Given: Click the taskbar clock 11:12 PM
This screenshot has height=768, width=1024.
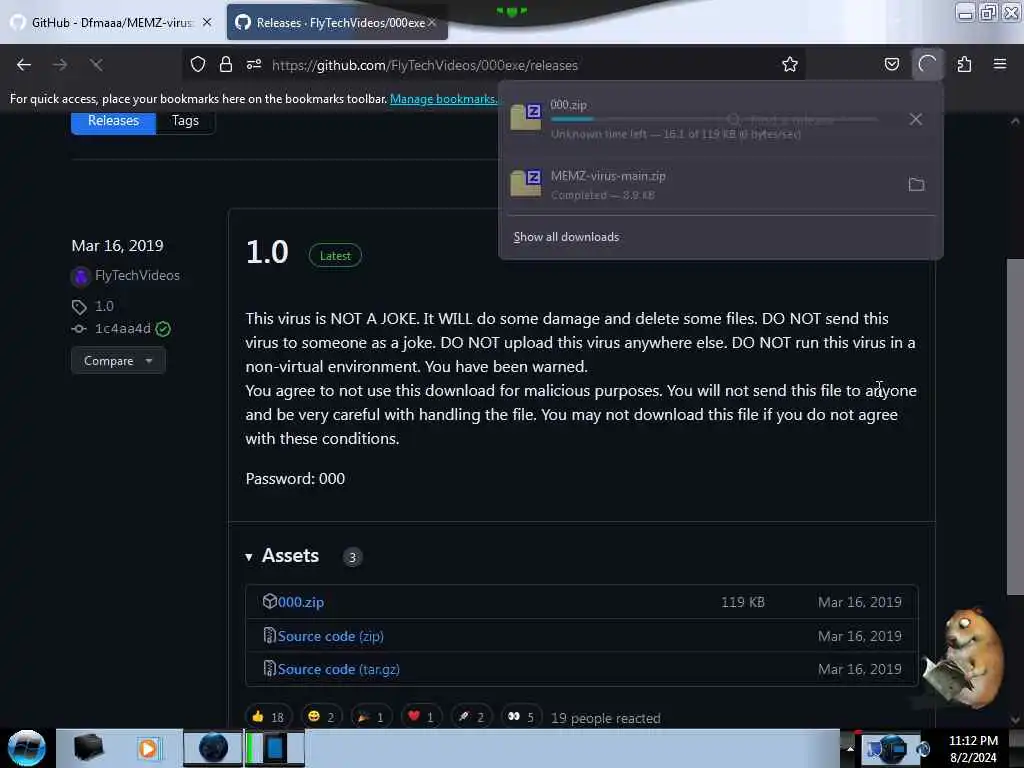Looking at the screenshot, I should click(x=973, y=741).
